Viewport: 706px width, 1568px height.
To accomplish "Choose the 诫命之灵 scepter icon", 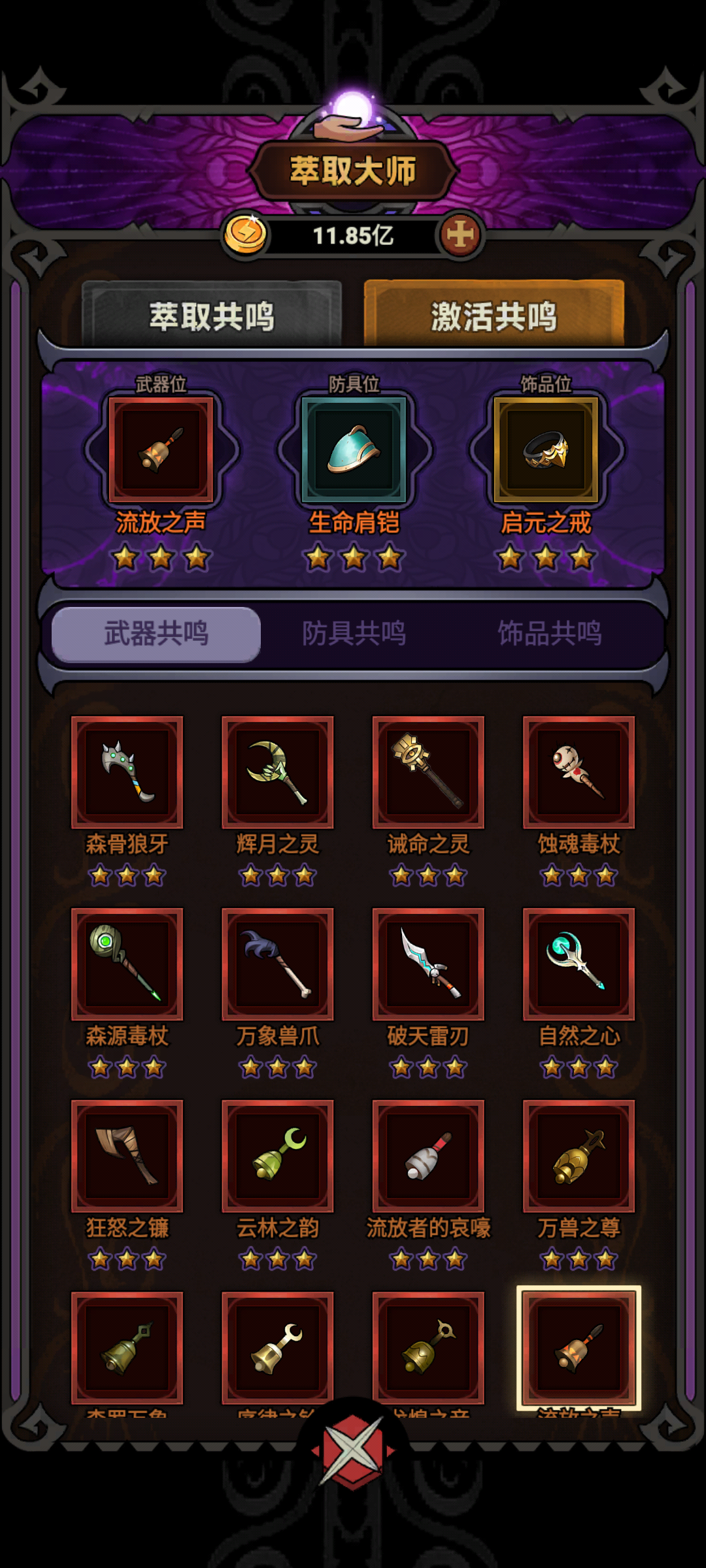I will tap(428, 772).
